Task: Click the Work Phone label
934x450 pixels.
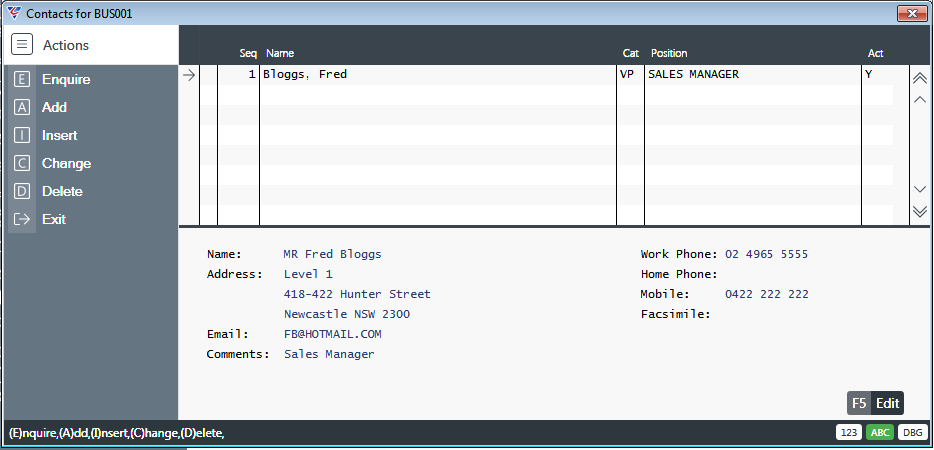Action: 679,255
